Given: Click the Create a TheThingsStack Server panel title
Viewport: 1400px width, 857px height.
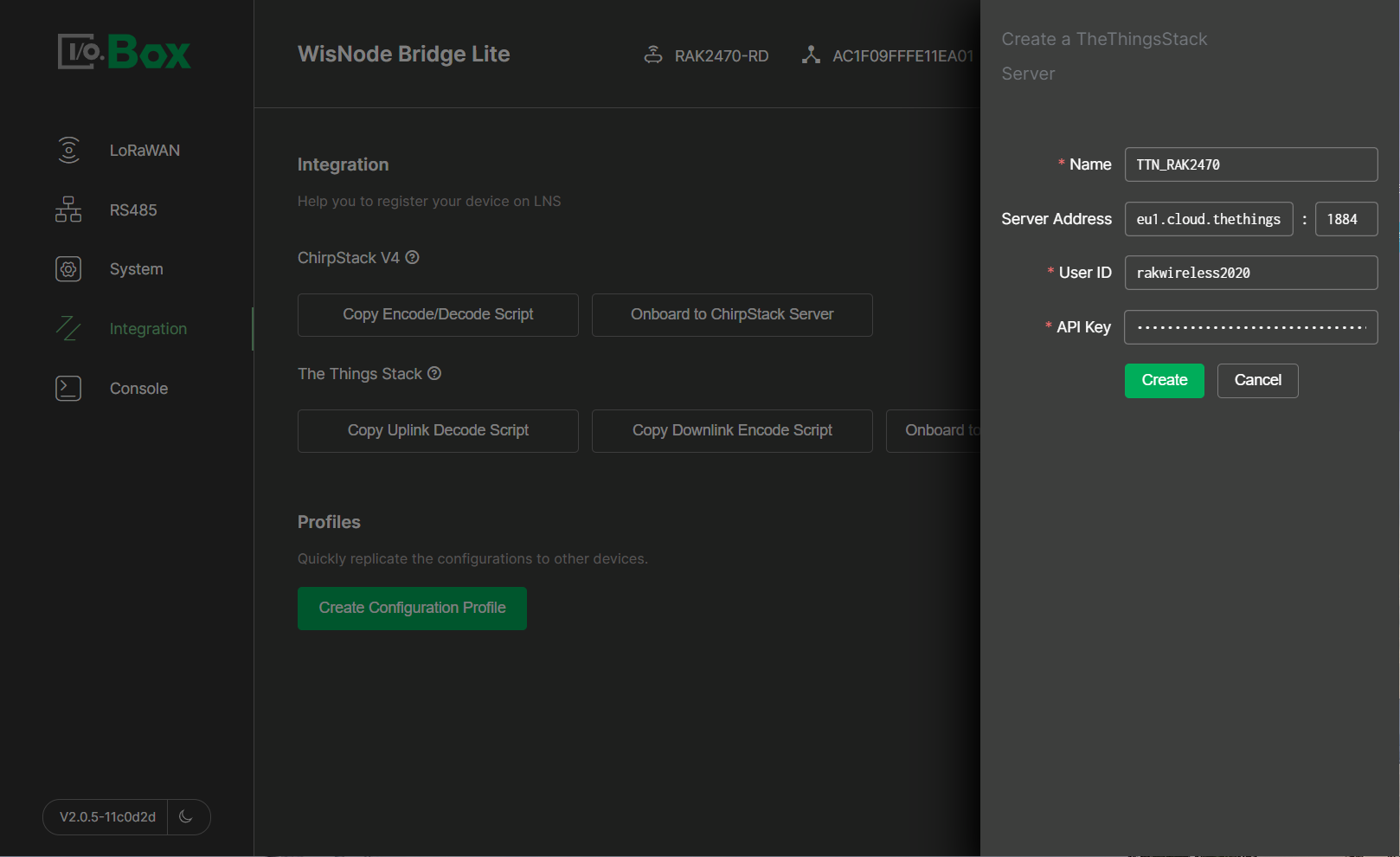Looking at the screenshot, I should click(x=1104, y=56).
